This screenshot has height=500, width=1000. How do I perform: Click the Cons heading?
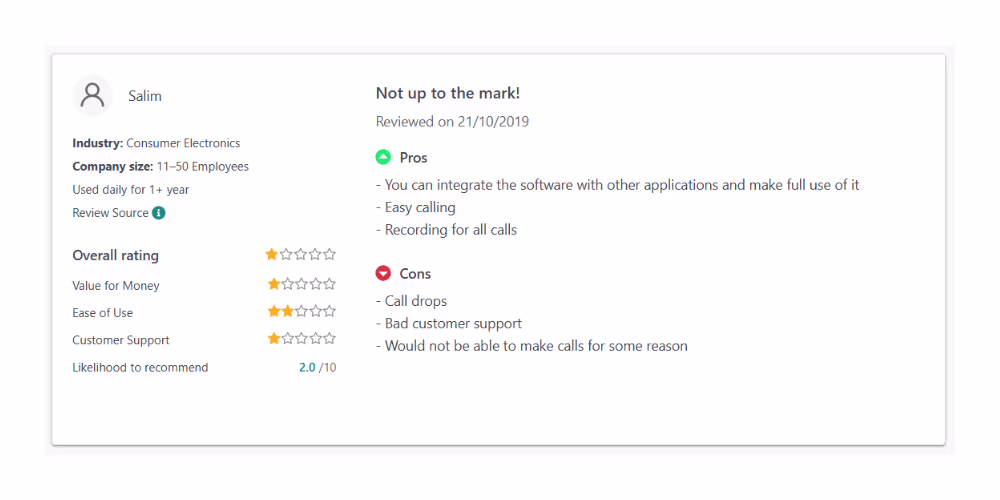(x=415, y=273)
